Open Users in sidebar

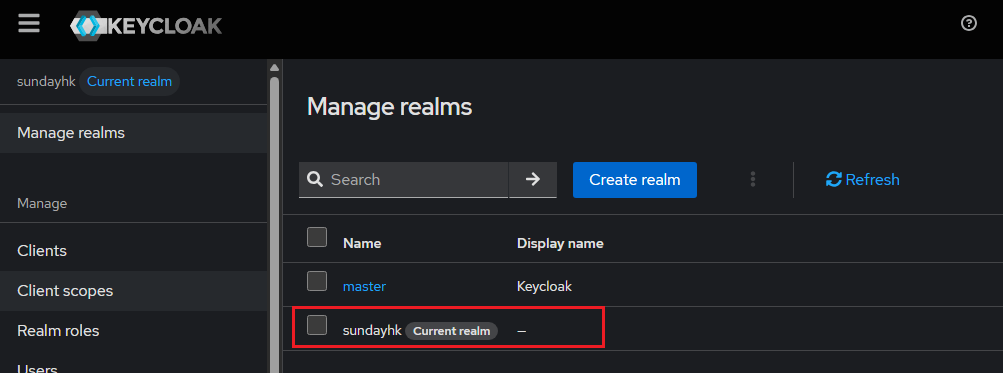click(x=133, y=366)
